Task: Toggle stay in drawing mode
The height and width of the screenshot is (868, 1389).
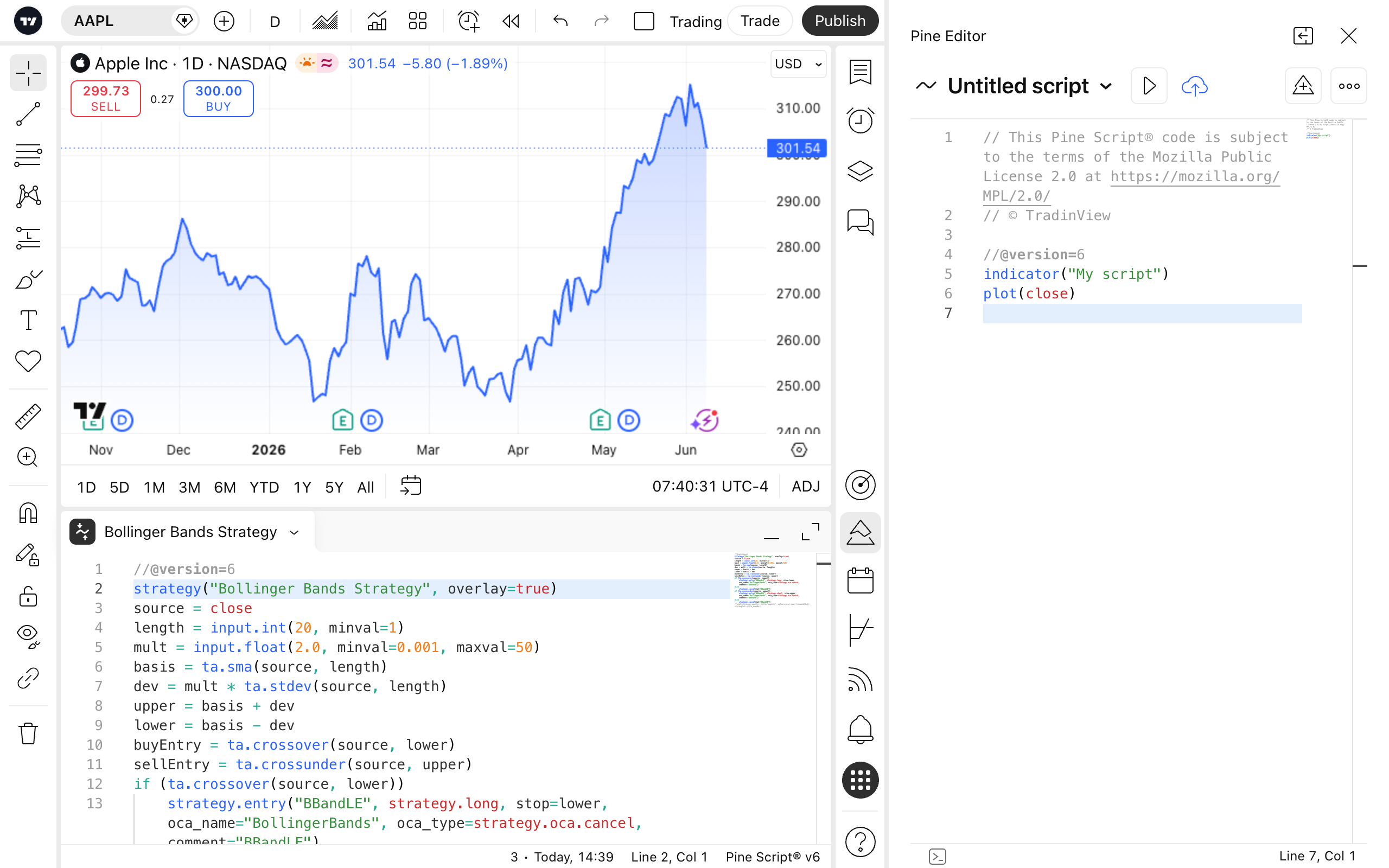Action: click(28, 554)
